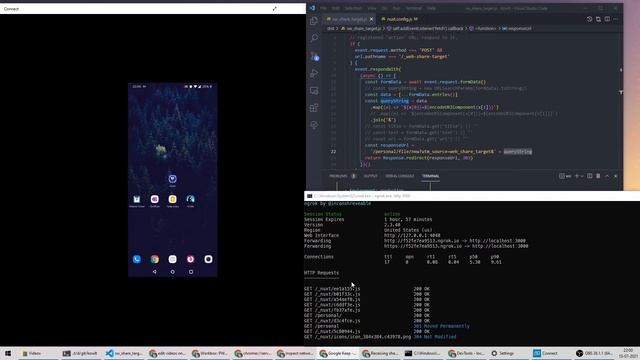Open the Edit menu in VS Code
The height and width of the screenshot is (360, 640).
pos(336,8)
